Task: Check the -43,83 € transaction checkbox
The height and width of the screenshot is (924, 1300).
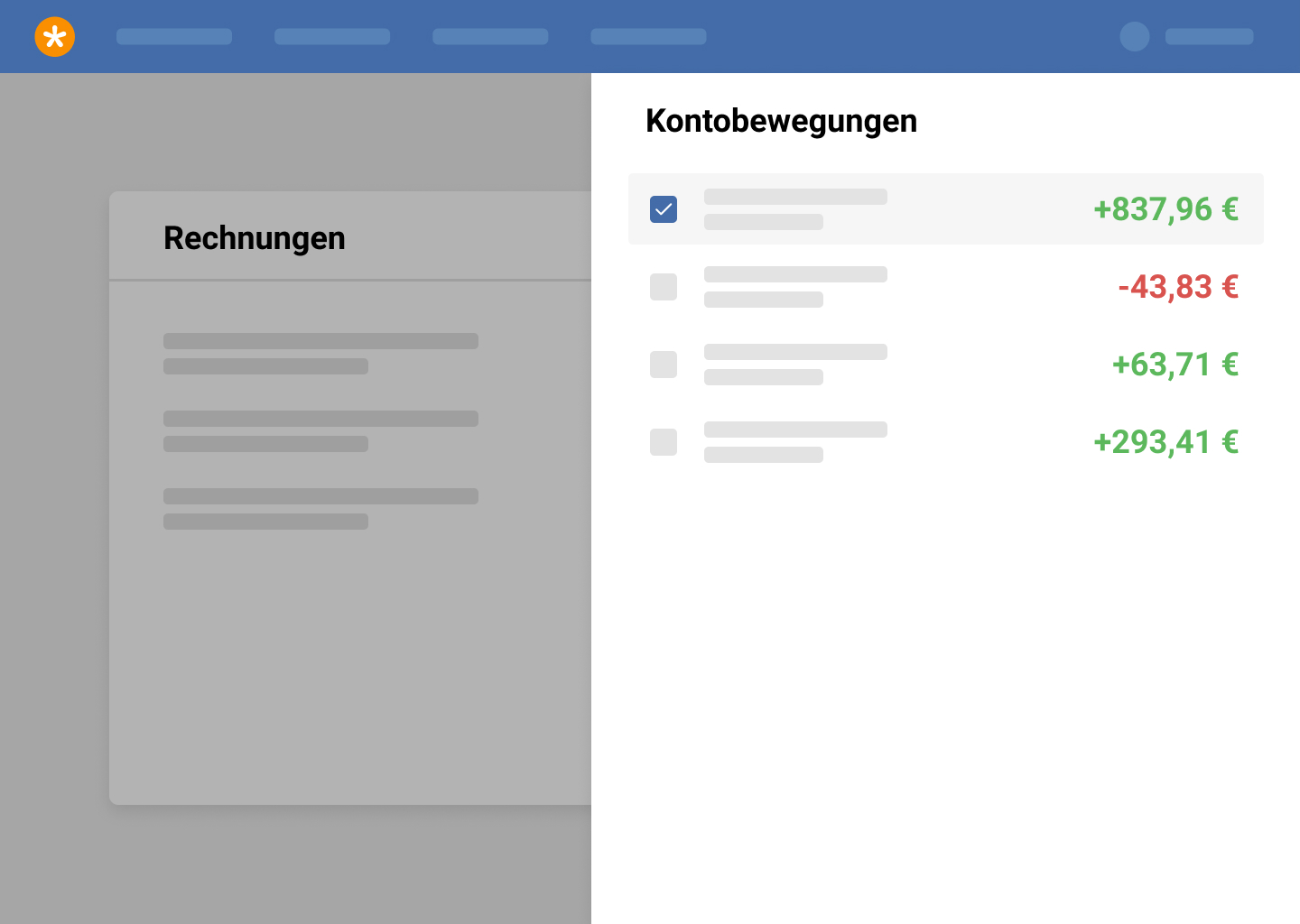Action: (x=664, y=287)
